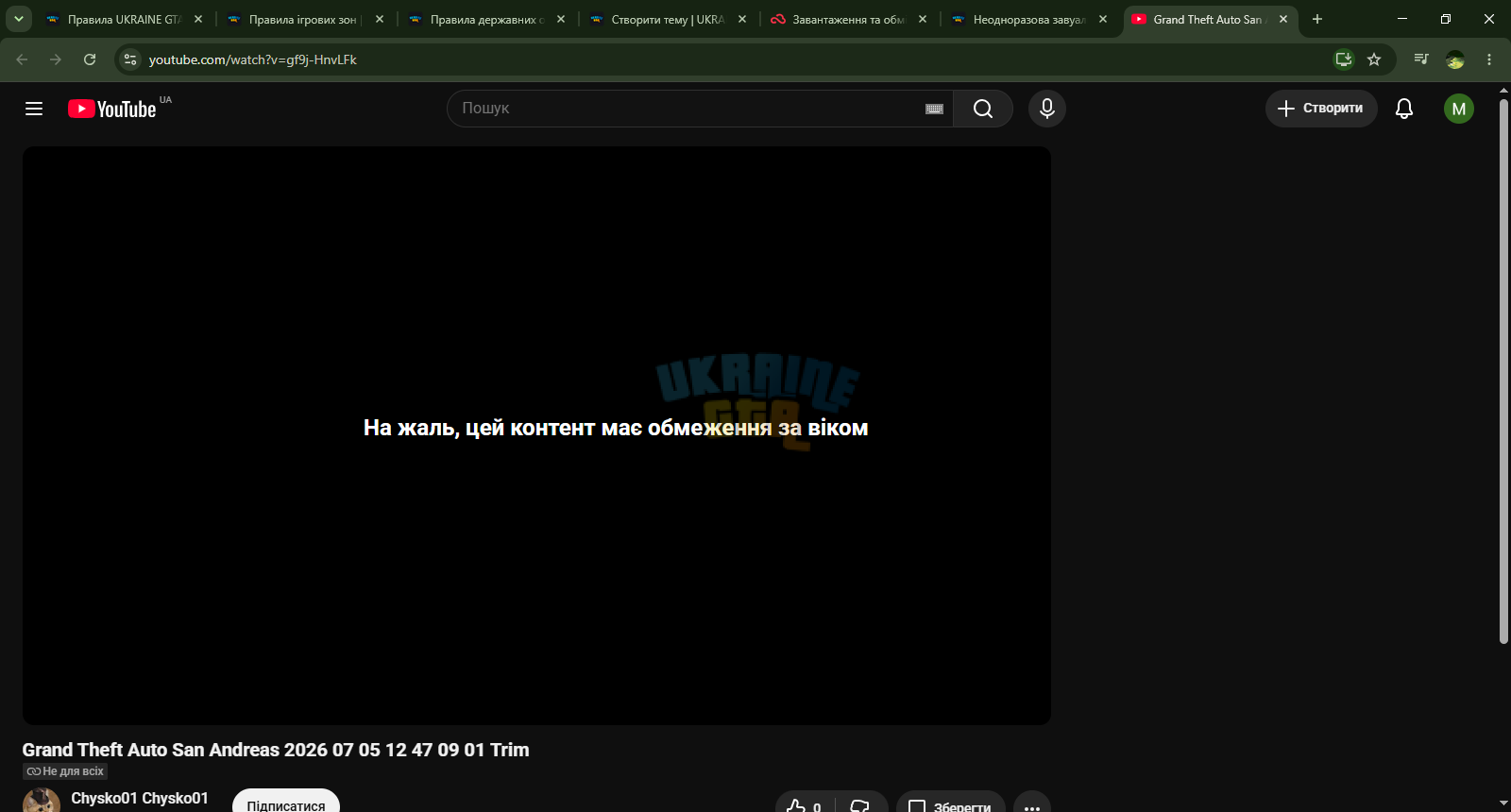The width and height of the screenshot is (1511, 812).
Task: Bookmark this page with star icon
Action: pyautogui.click(x=1374, y=59)
